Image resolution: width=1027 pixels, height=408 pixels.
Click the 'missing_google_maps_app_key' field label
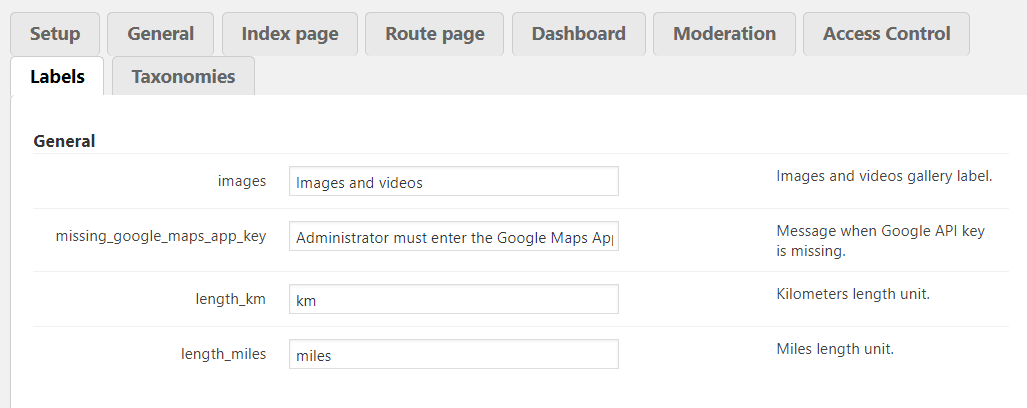click(161, 236)
